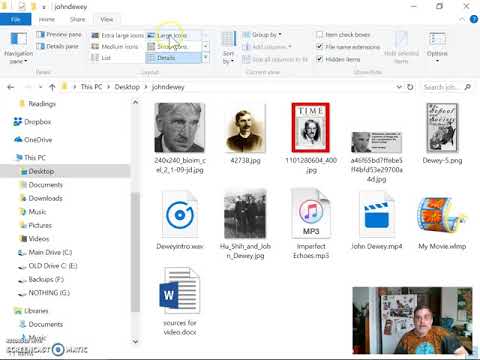Switch to the Share ribbon tab

(77, 20)
